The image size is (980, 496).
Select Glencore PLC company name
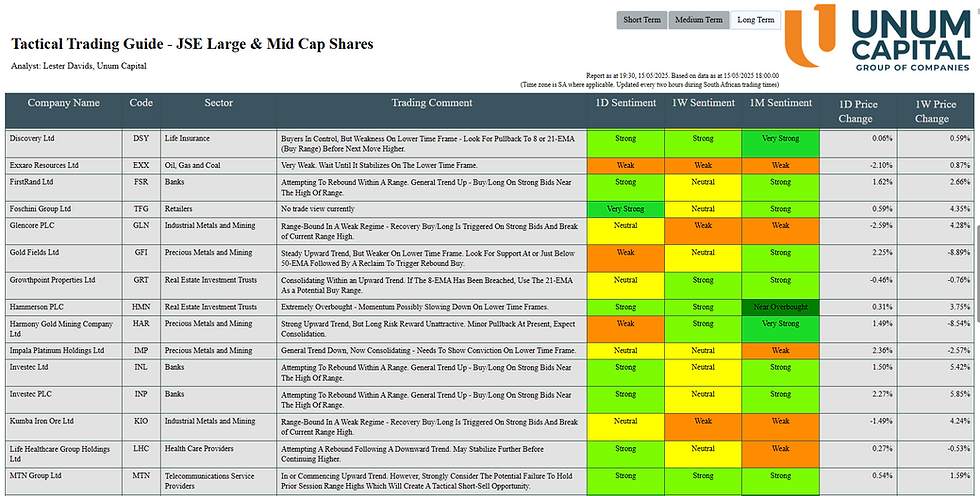pyautogui.click(x=32, y=226)
